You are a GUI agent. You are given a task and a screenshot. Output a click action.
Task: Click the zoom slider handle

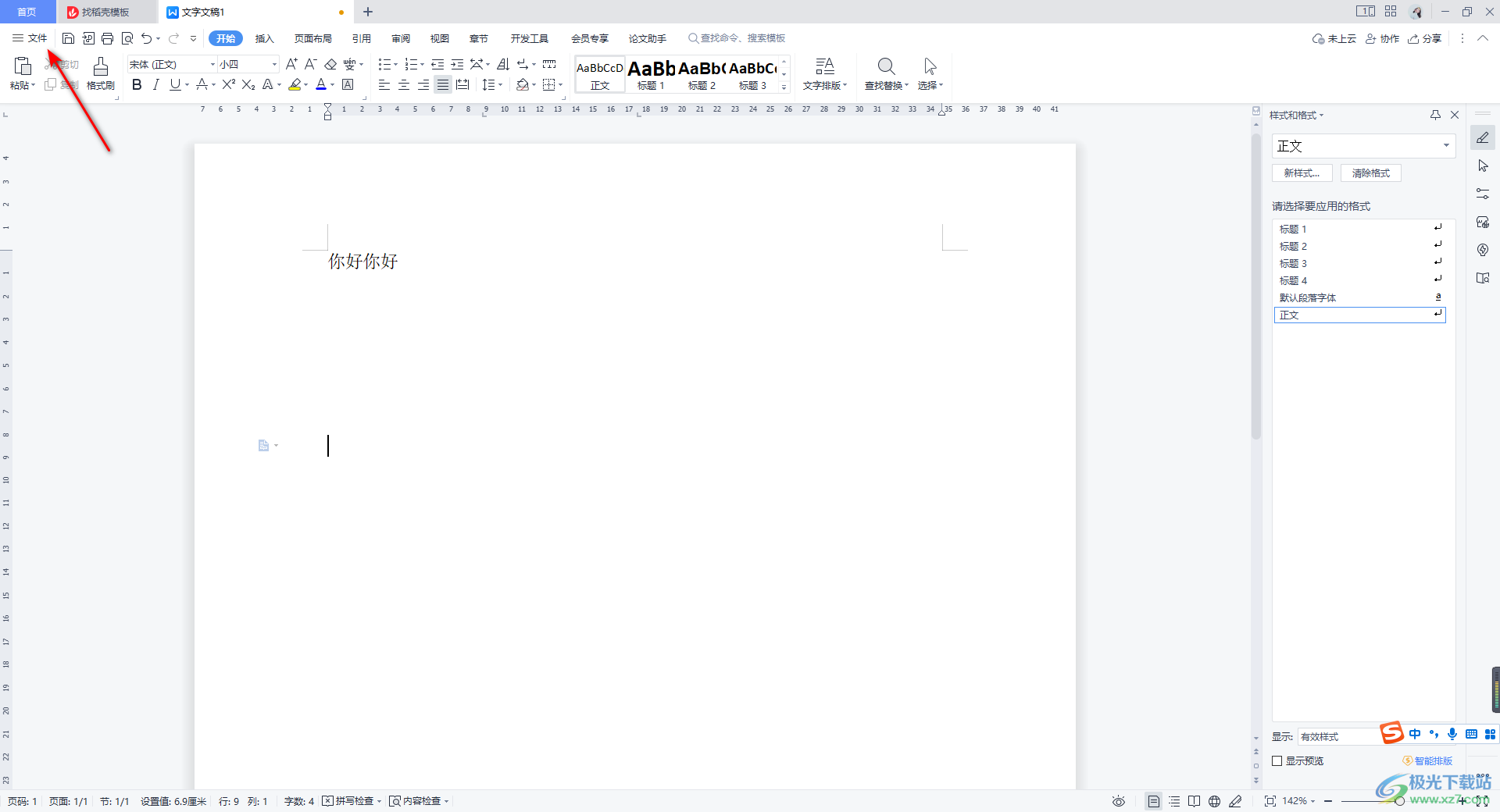[x=1399, y=801]
